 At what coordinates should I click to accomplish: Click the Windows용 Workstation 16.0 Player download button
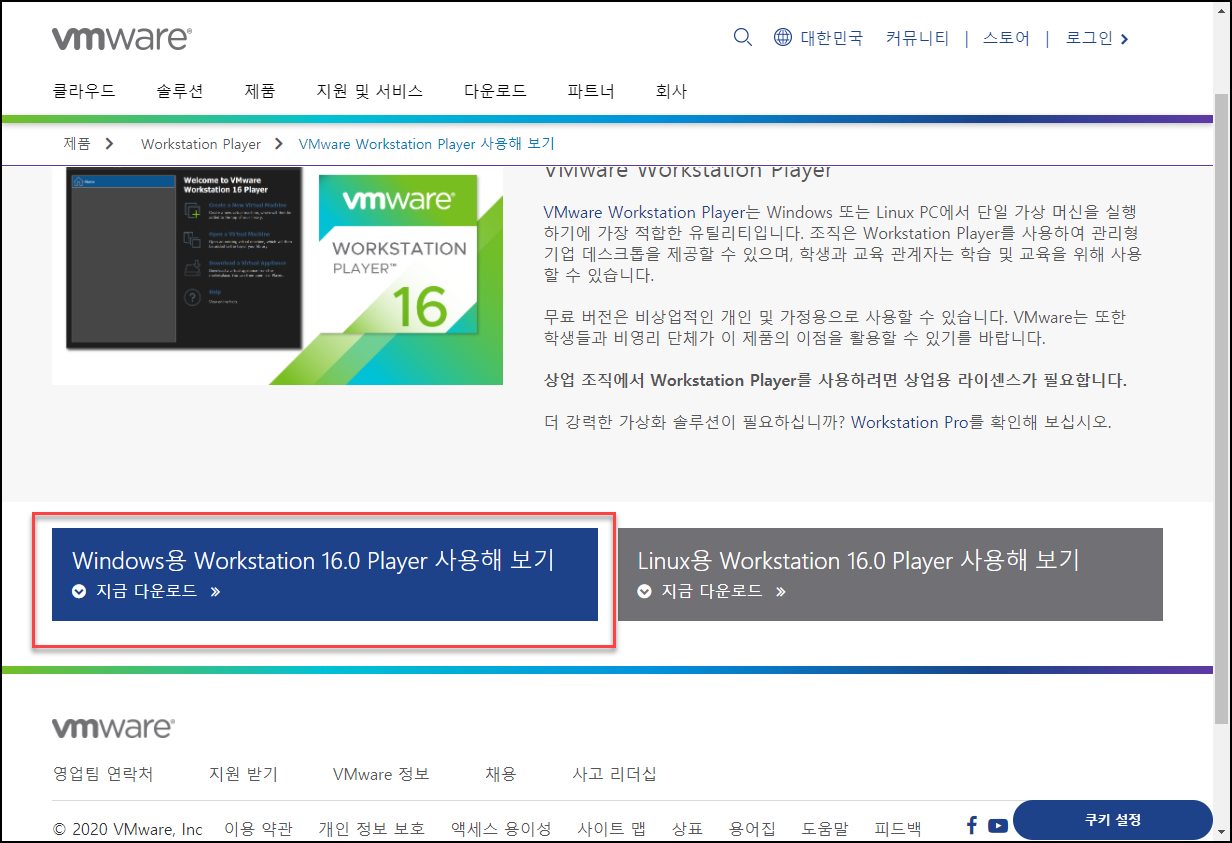click(325, 574)
